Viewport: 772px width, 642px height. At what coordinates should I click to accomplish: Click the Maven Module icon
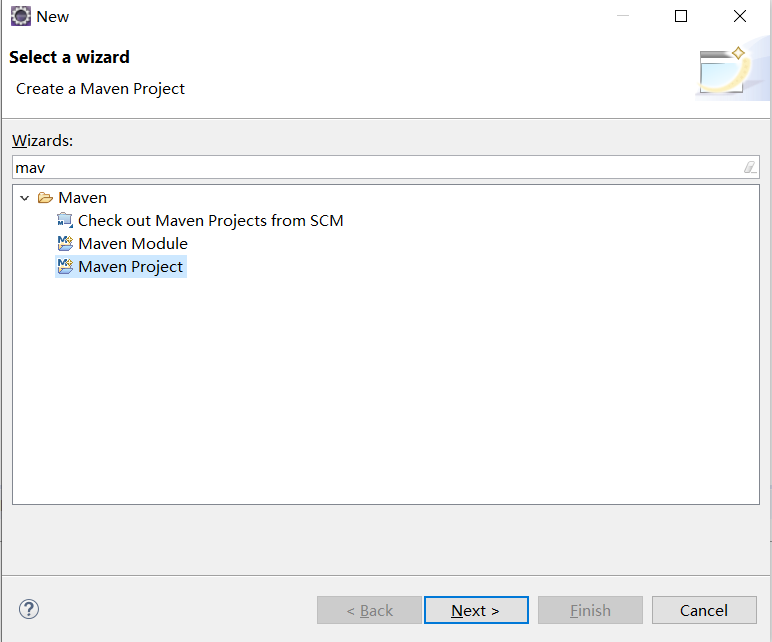point(65,243)
